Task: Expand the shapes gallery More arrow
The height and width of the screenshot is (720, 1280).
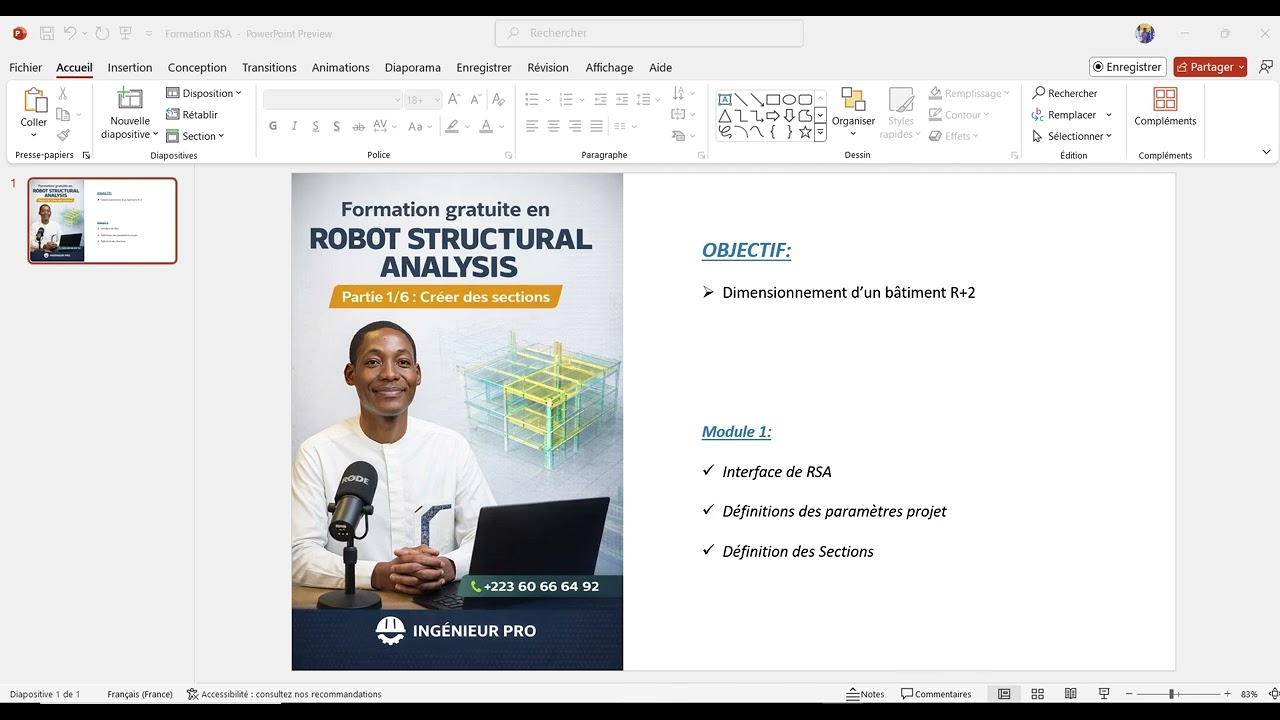Action: 821,132
